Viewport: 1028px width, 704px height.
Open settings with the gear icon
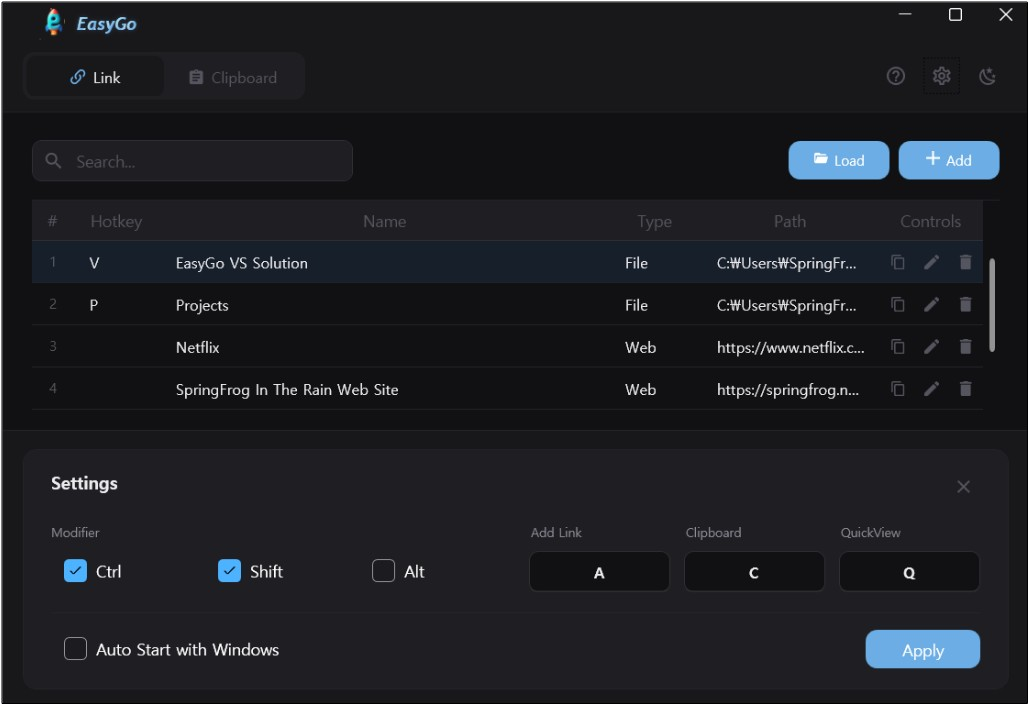tap(941, 76)
